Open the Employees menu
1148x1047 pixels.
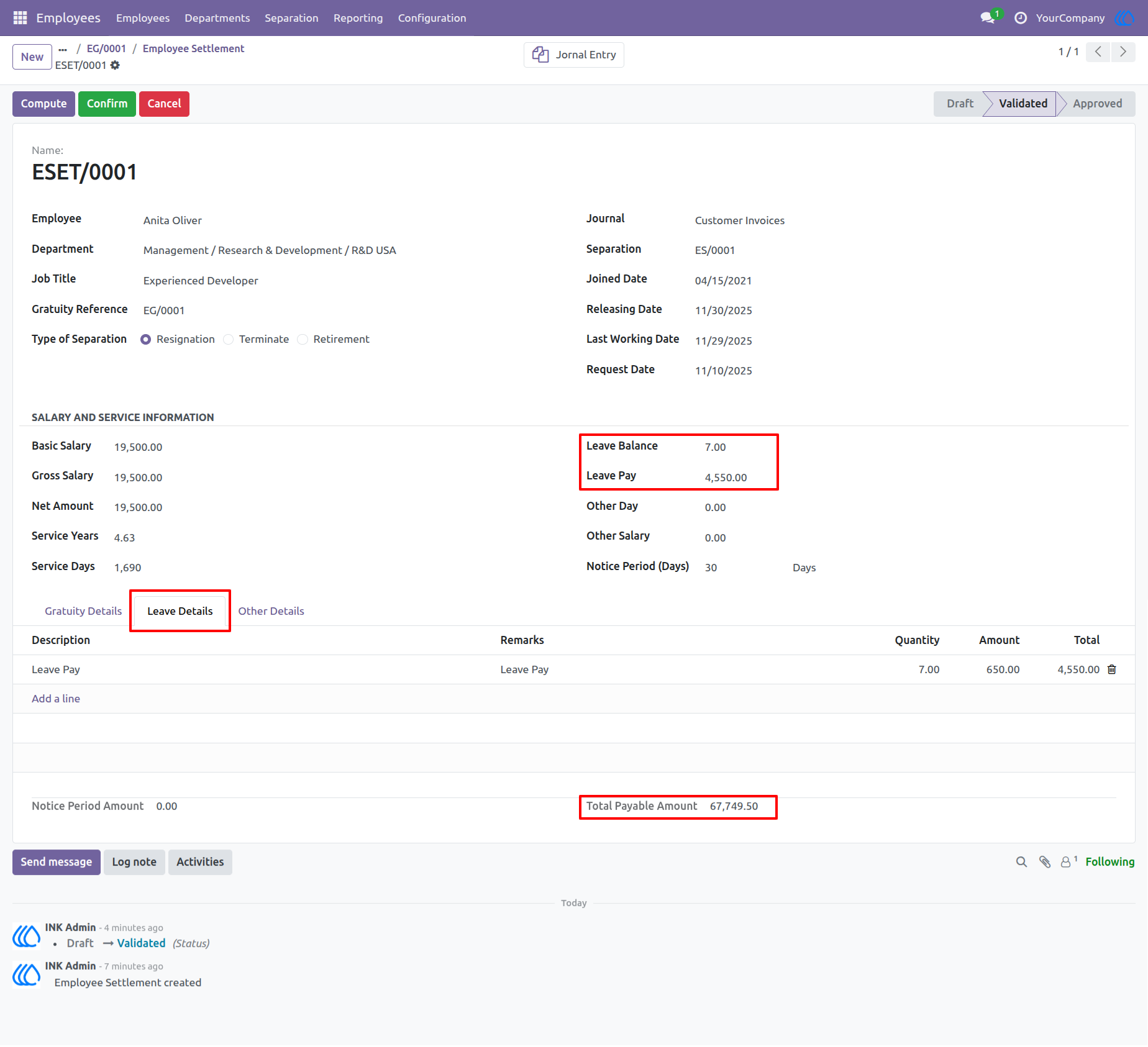[x=143, y=18]
